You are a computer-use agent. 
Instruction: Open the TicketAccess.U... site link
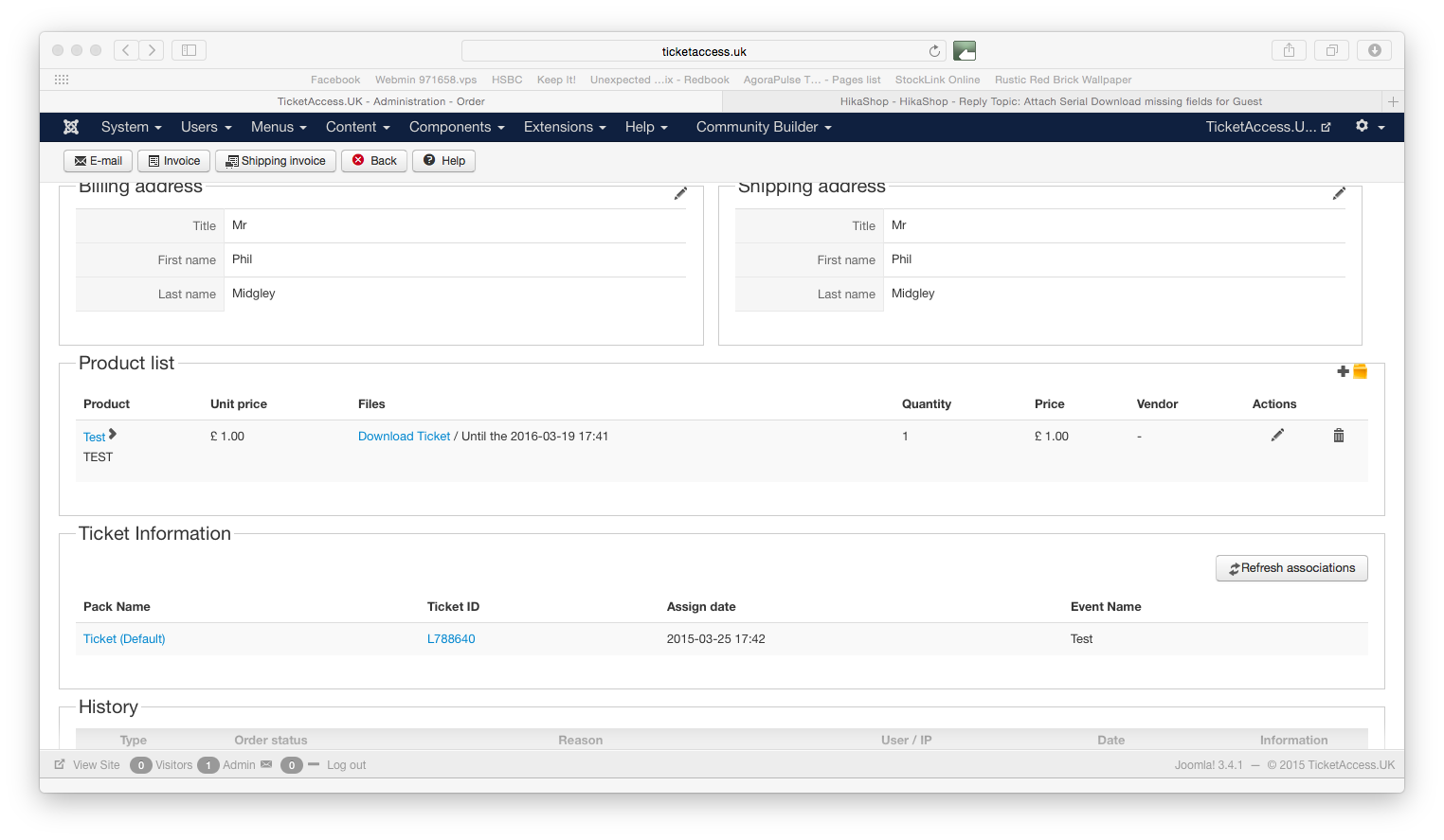[1268, 127]
